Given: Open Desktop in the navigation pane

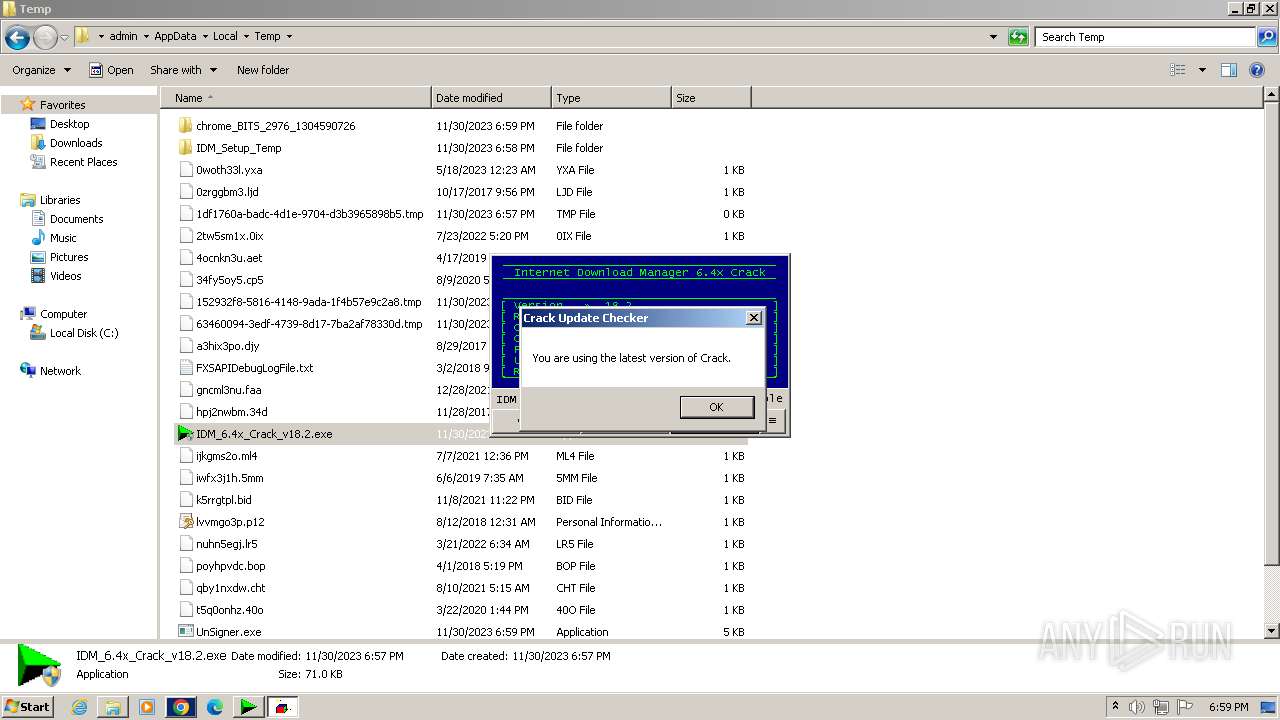Looking at the screenshot, I should click(69, 124).
